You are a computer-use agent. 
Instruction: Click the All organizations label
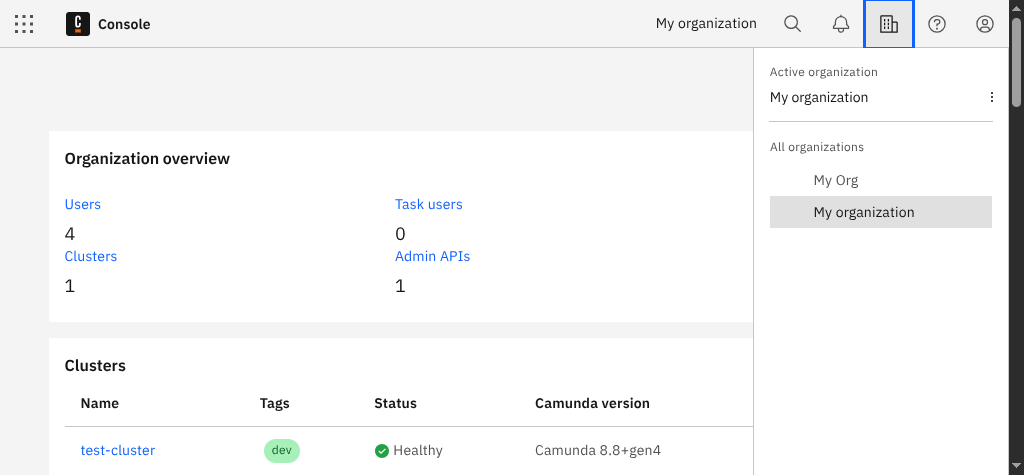(816, 147)
